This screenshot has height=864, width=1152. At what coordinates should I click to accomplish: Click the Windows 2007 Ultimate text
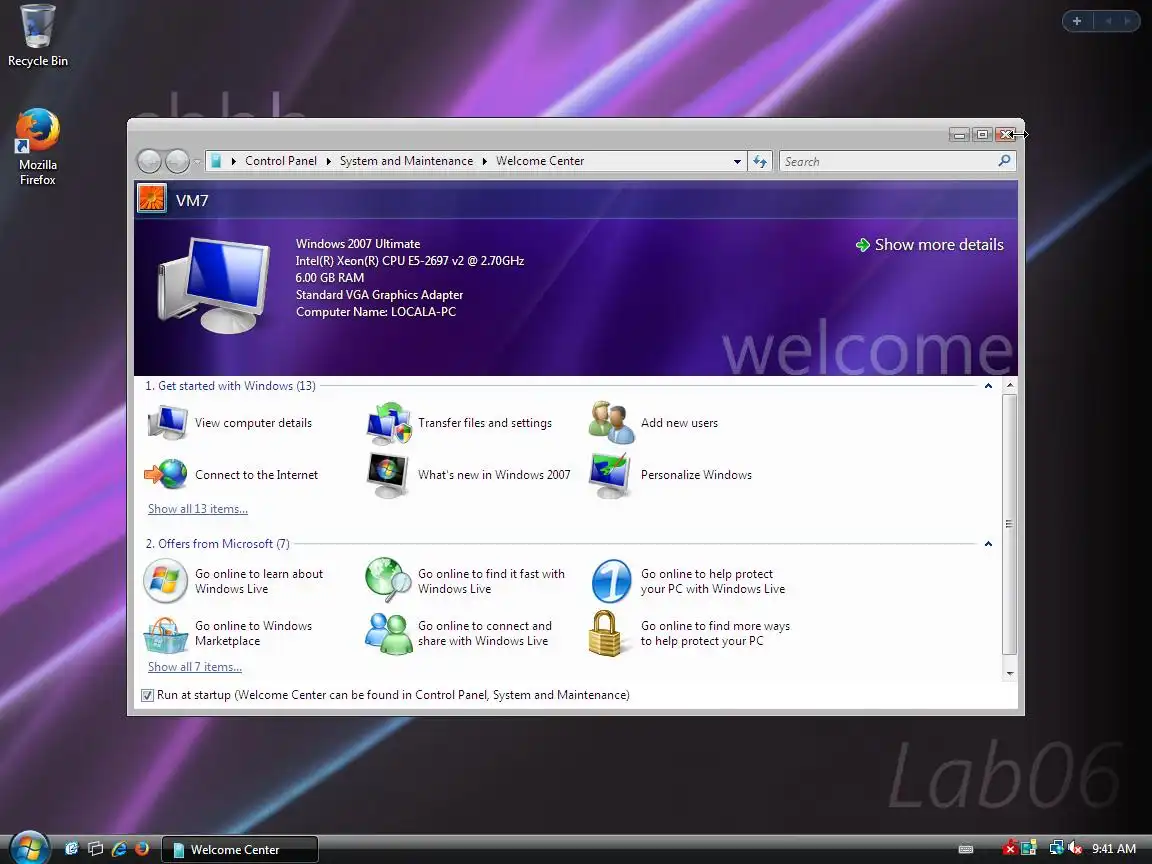pos(358,244)
